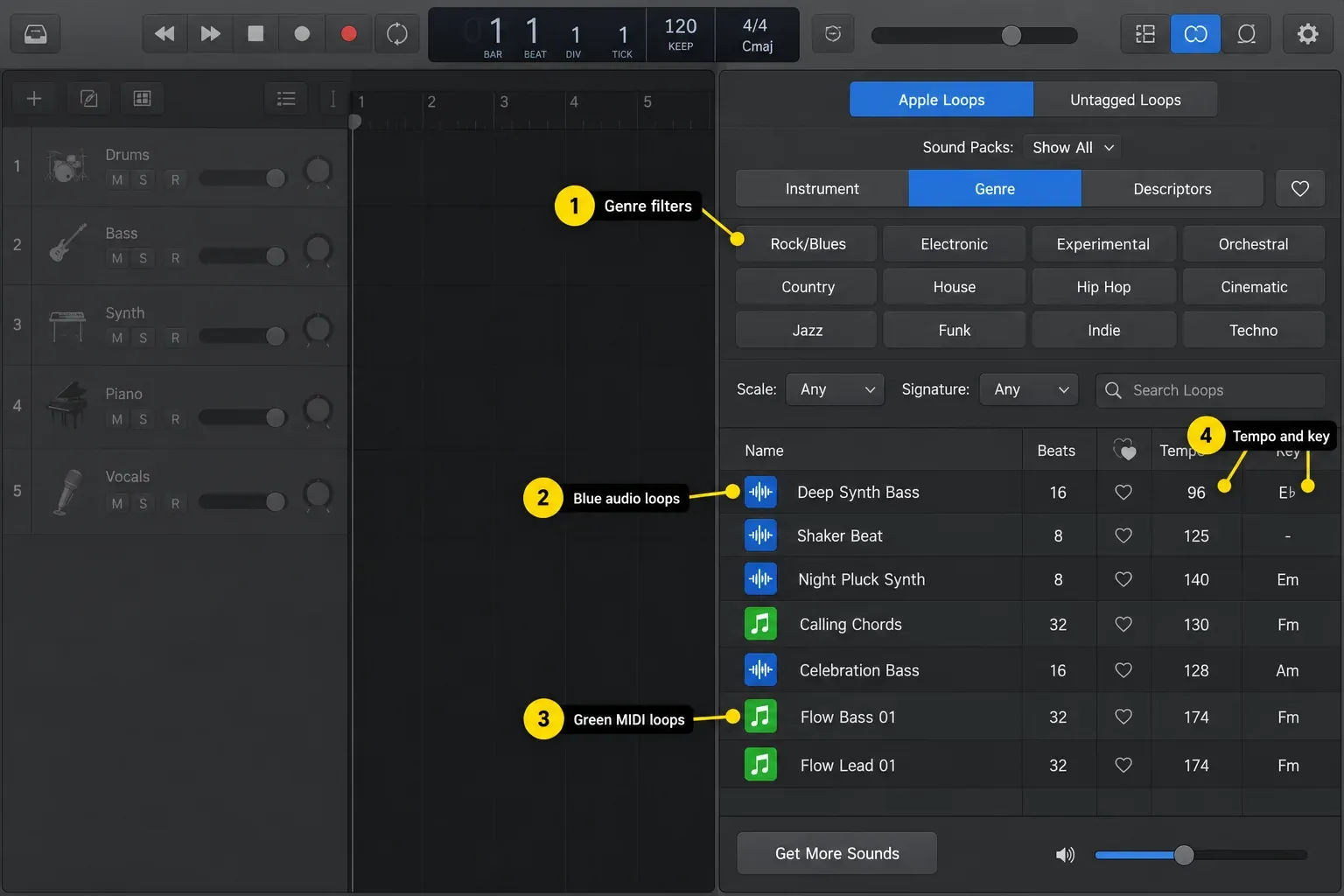1344x896 pixels.
Task: Click the green MIDI icon for Calling Chords
Action: point(760,624)
